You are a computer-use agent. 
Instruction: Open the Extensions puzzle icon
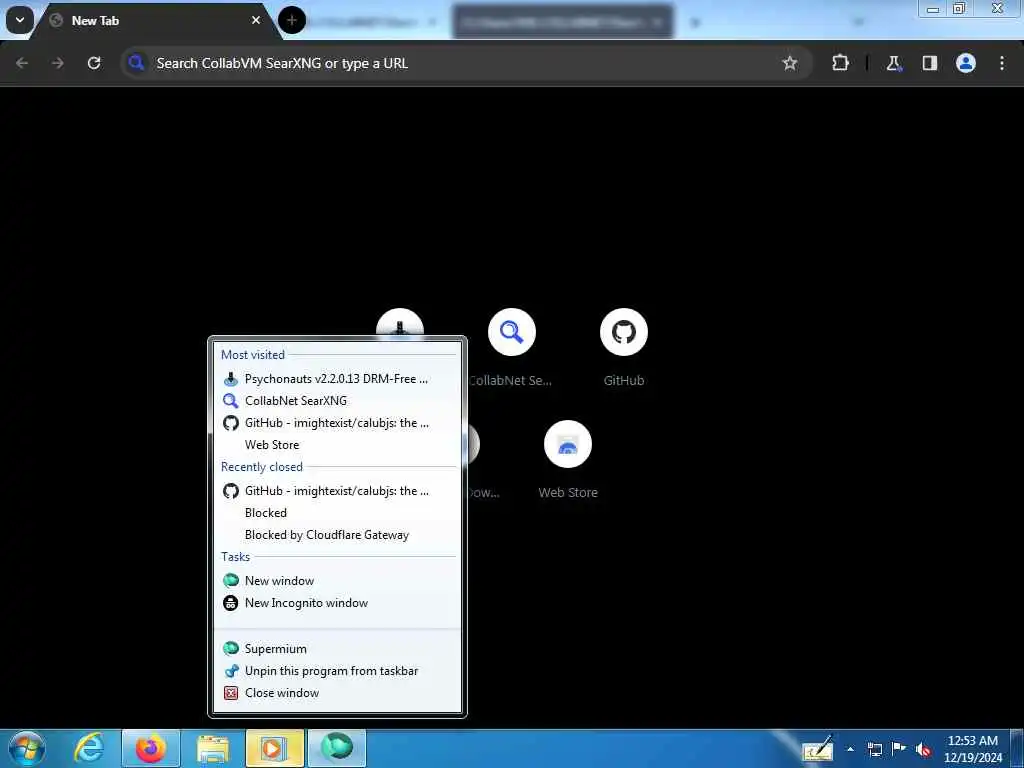[x=840, y=63]
